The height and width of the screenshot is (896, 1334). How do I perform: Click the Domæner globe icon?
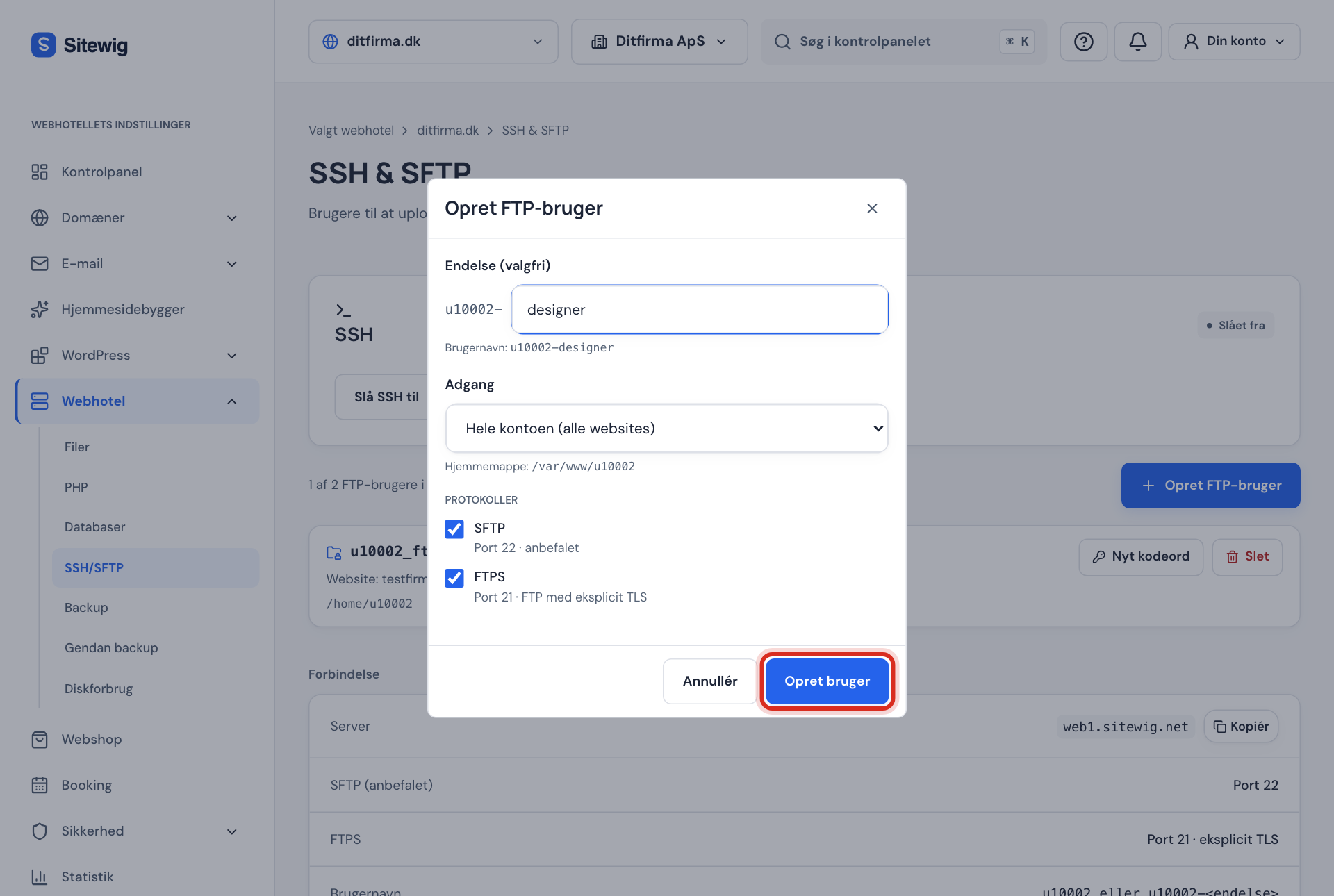pos(40,217)
